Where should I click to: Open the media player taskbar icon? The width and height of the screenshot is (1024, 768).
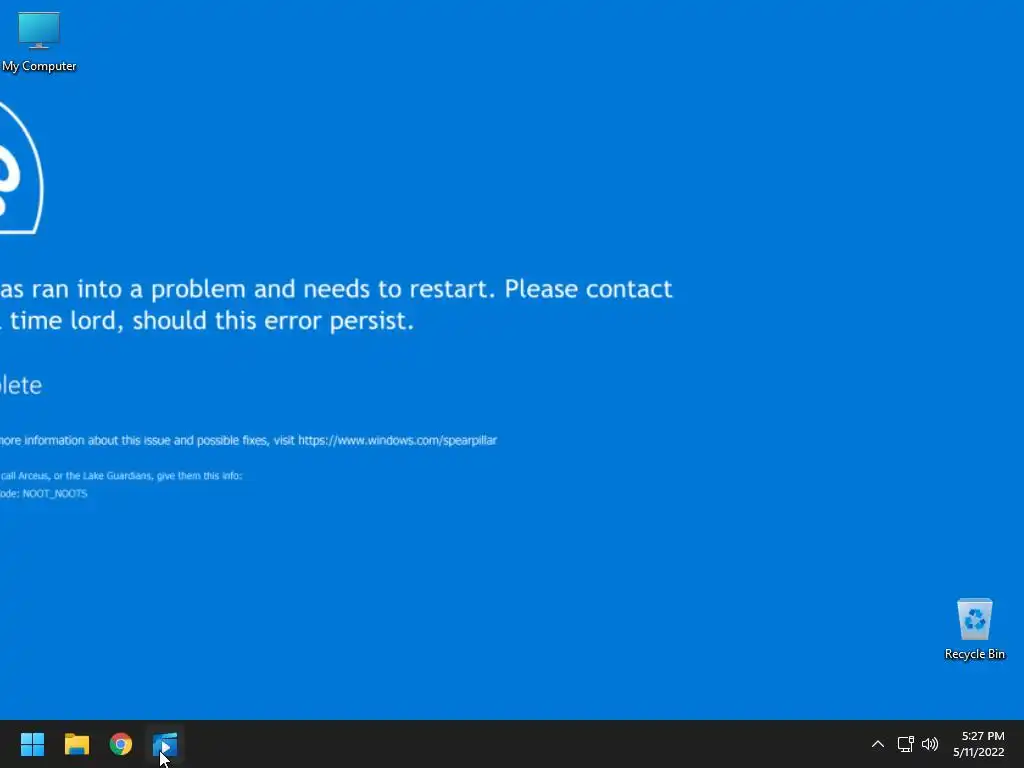coord(165,744)
